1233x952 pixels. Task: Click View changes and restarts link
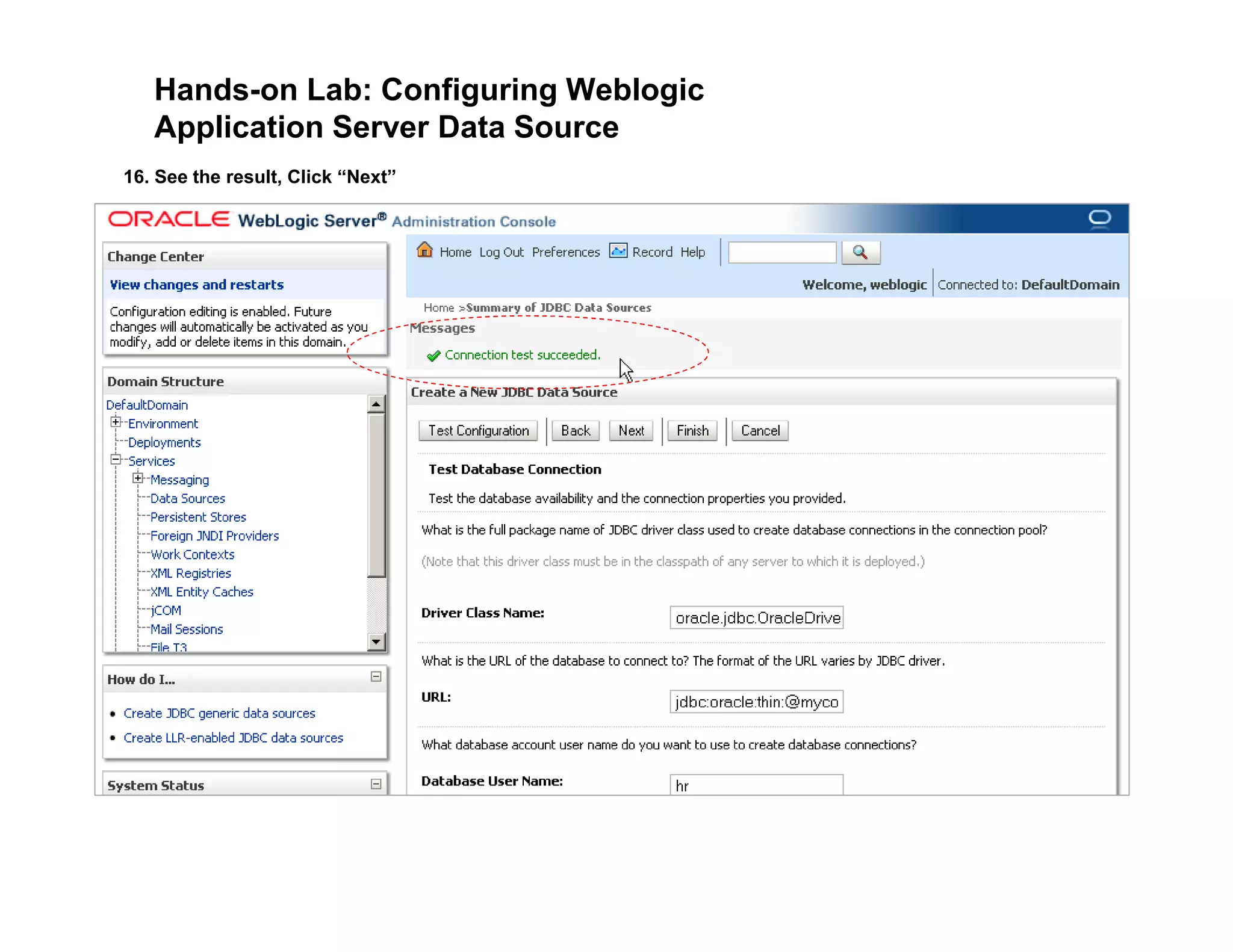[x=196, y=285]
